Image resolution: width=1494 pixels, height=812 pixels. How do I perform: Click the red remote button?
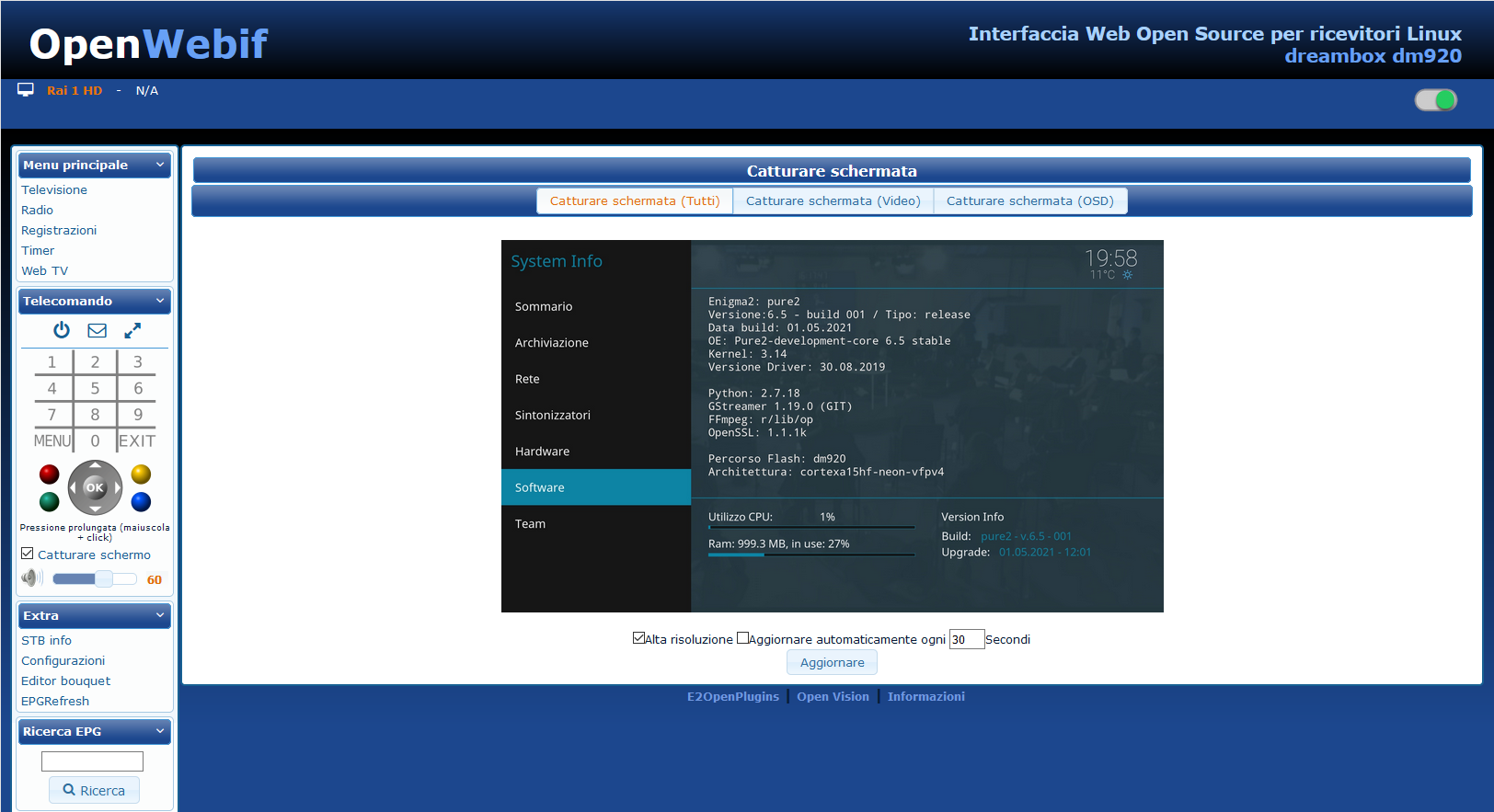[x=50, y=475]
